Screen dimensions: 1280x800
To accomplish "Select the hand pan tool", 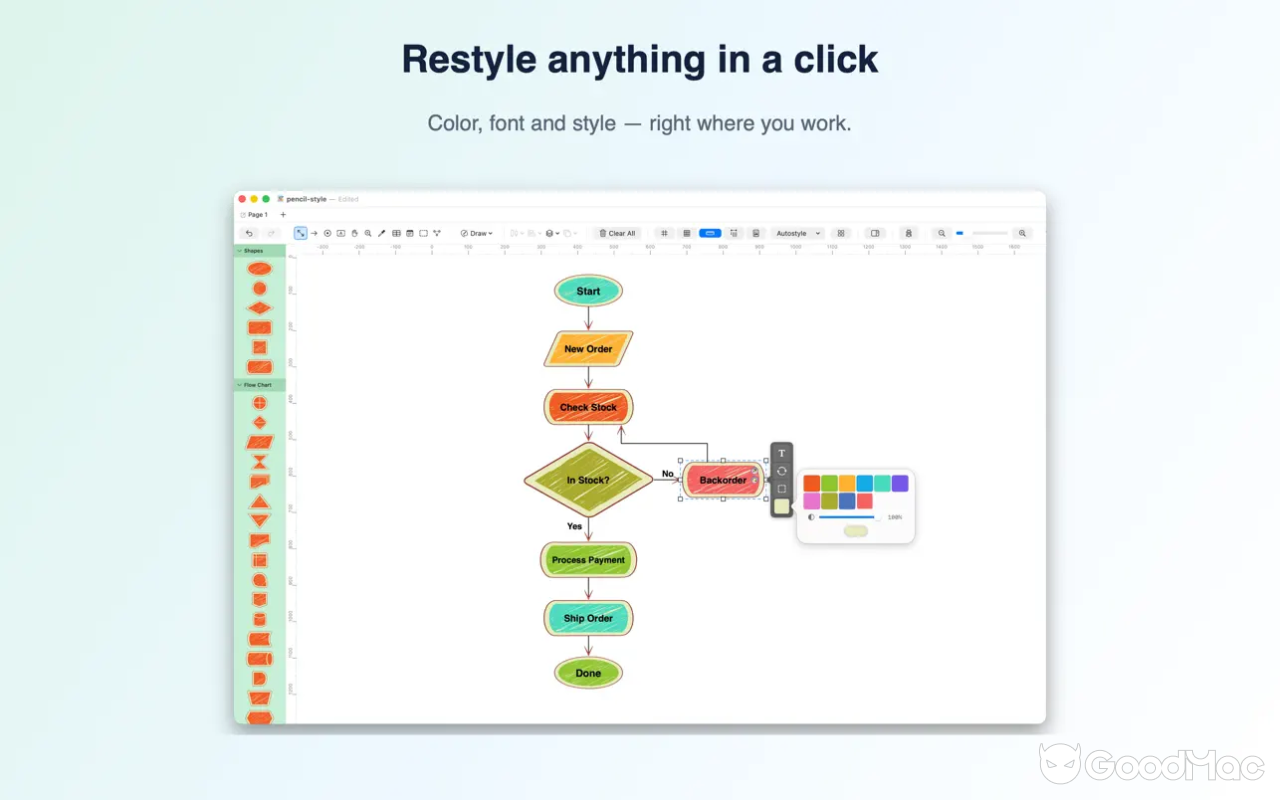I will pos(354,233).
